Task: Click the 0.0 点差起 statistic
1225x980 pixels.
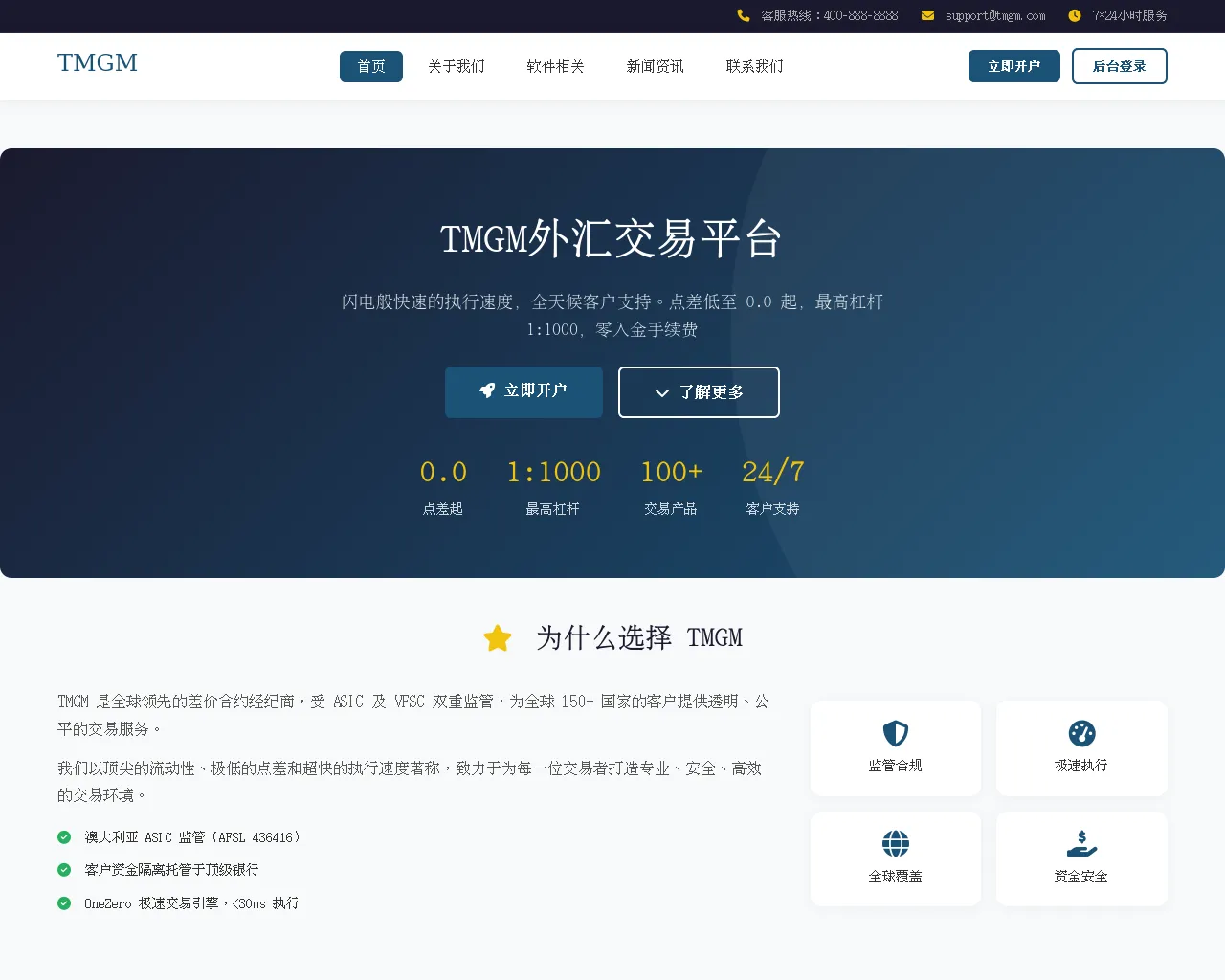Action: pyautogui.click(x=443, y=487)
